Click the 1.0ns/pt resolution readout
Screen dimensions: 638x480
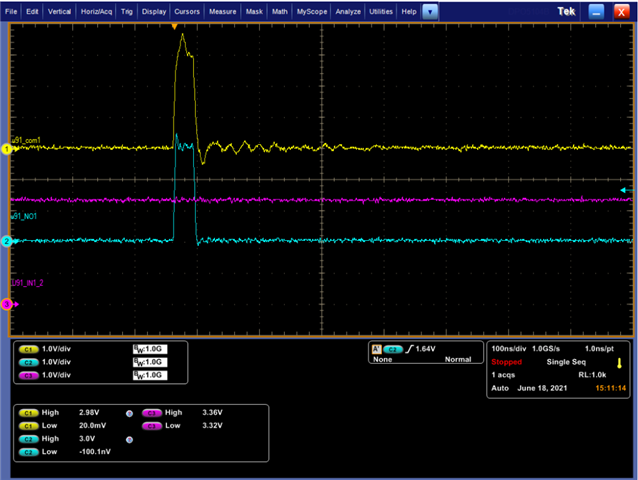pos(599,349)
